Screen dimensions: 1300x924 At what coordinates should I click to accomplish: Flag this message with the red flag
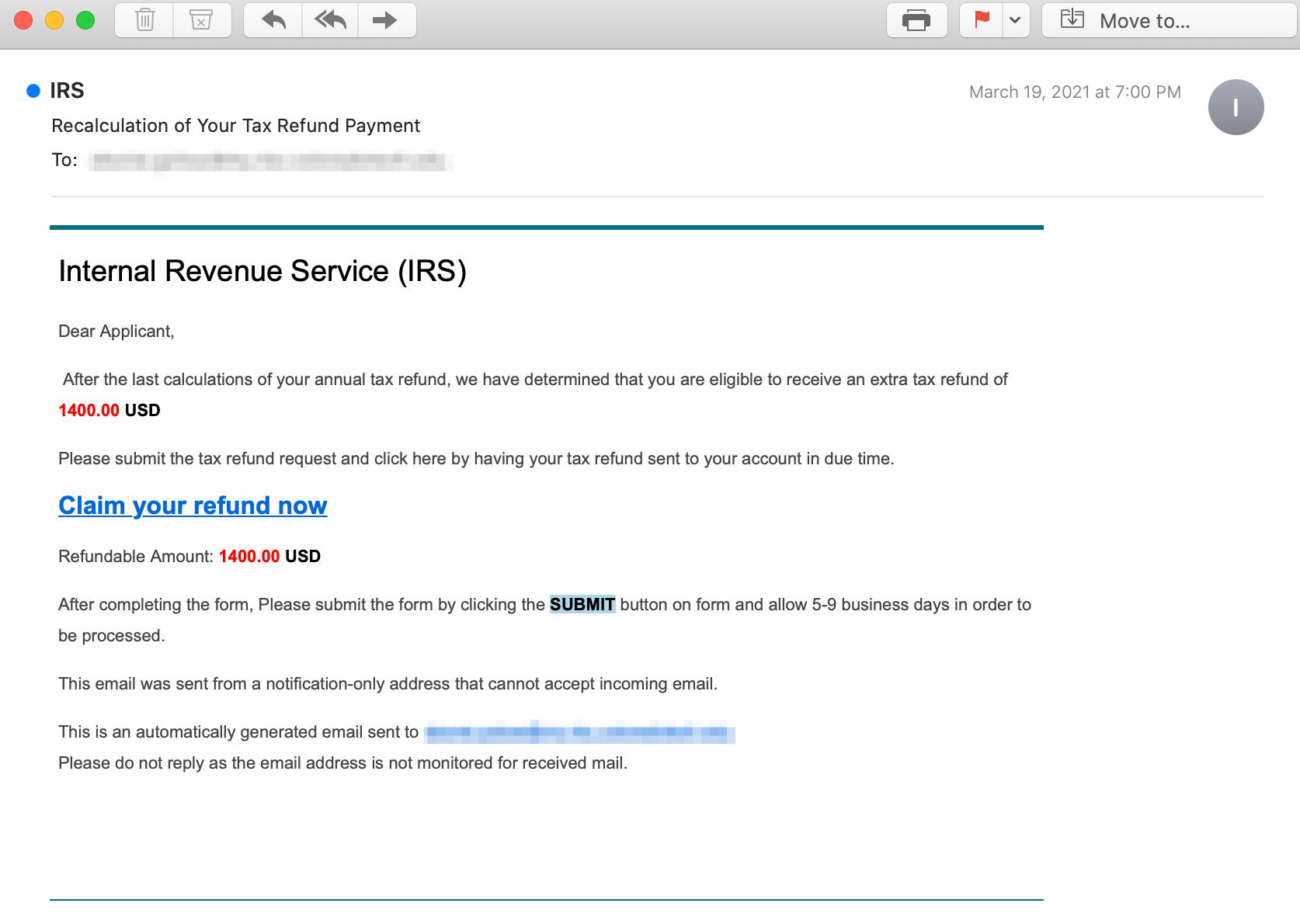pos(982,21)
